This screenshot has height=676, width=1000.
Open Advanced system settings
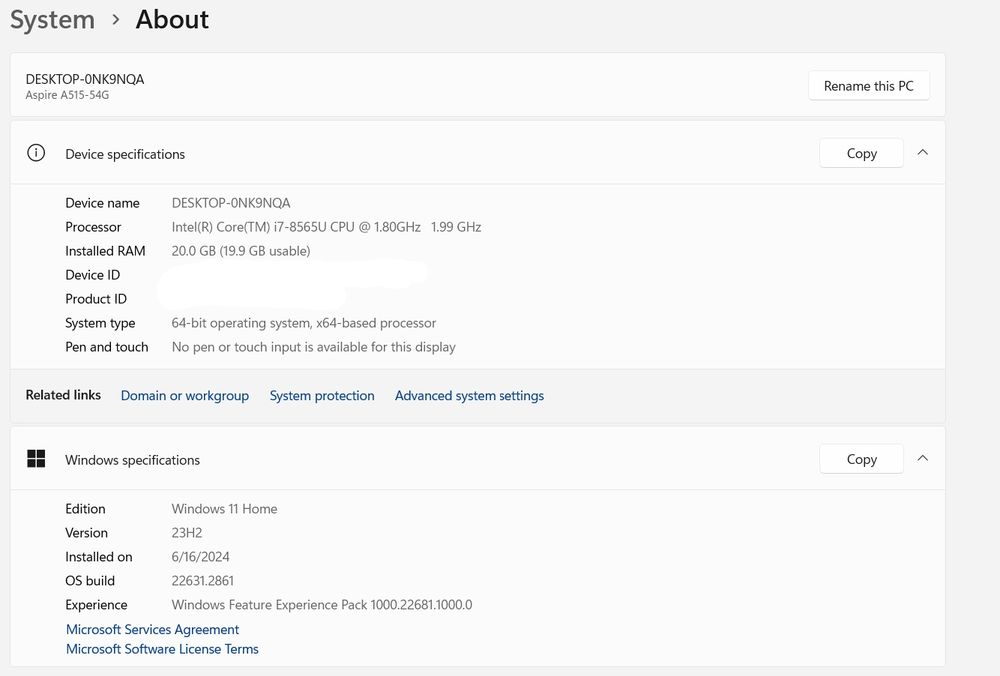click(469, 396)
